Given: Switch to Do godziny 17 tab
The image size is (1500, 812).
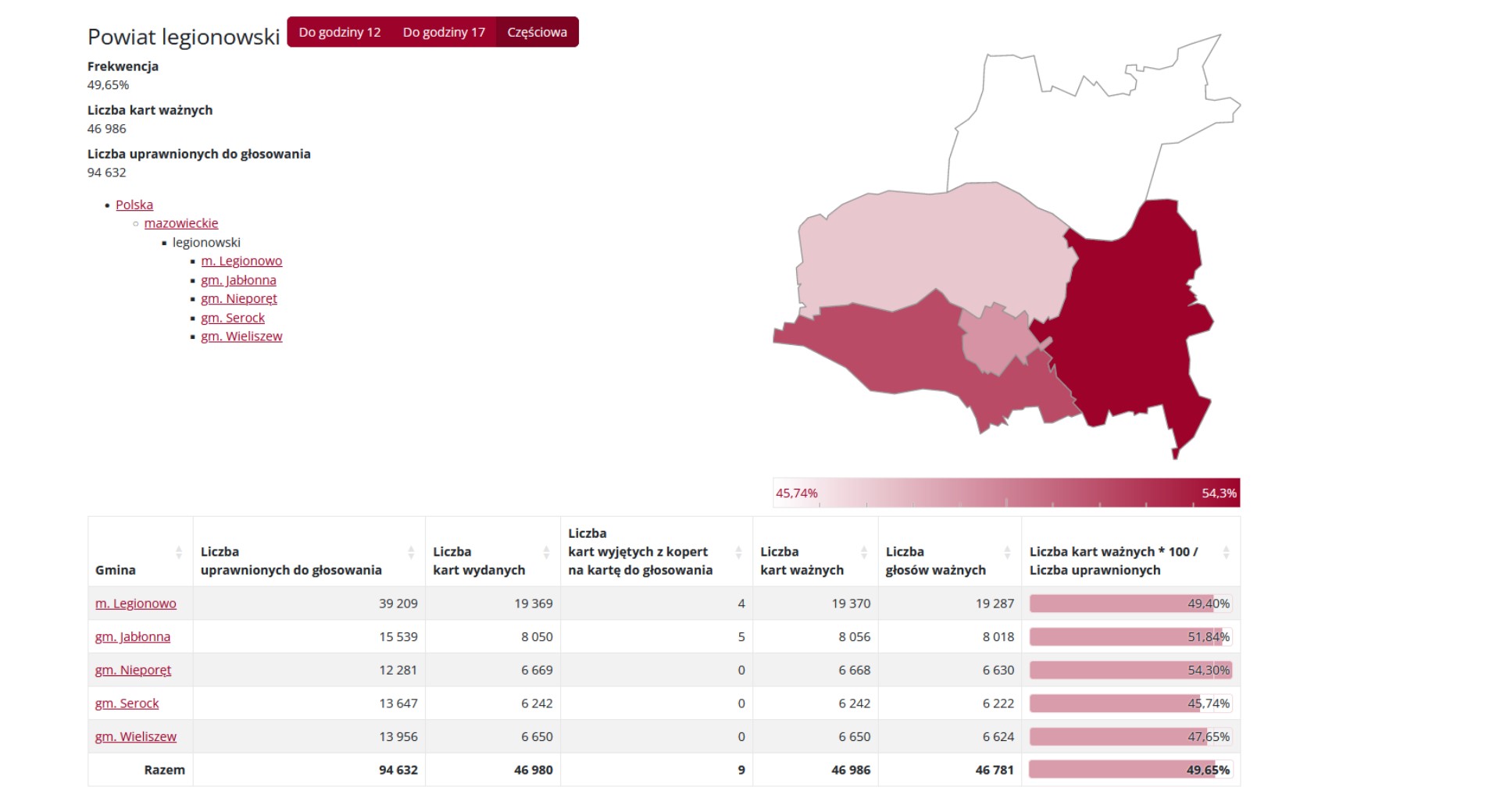Looking at the screenshot, I should [x=444, y=32].
